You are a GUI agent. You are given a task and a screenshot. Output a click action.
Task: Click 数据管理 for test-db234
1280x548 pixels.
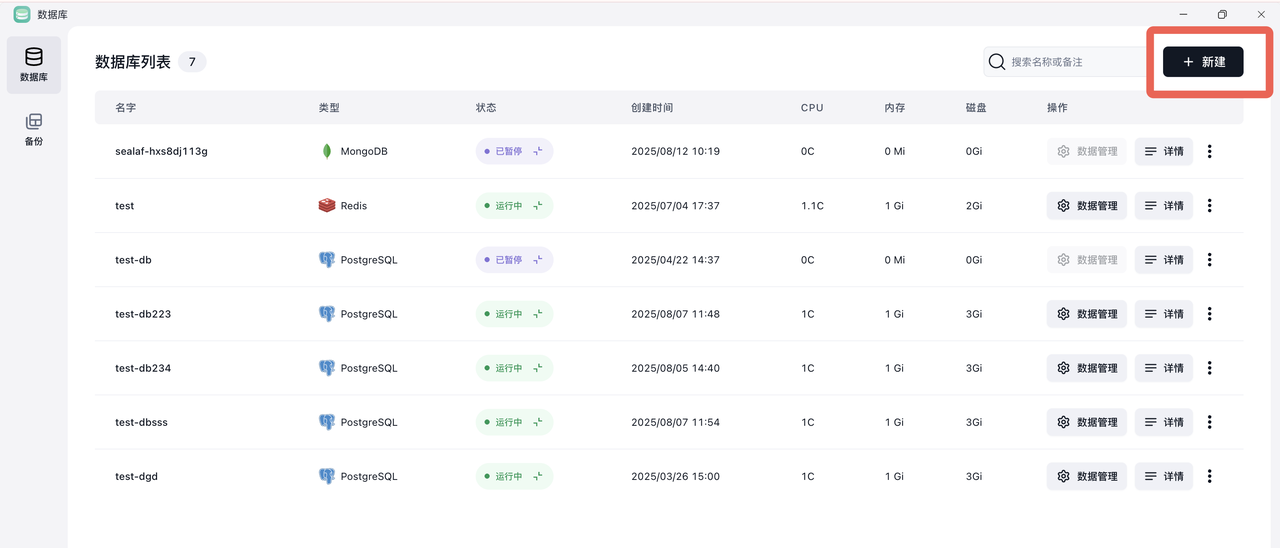click(x=1087, y=368)
